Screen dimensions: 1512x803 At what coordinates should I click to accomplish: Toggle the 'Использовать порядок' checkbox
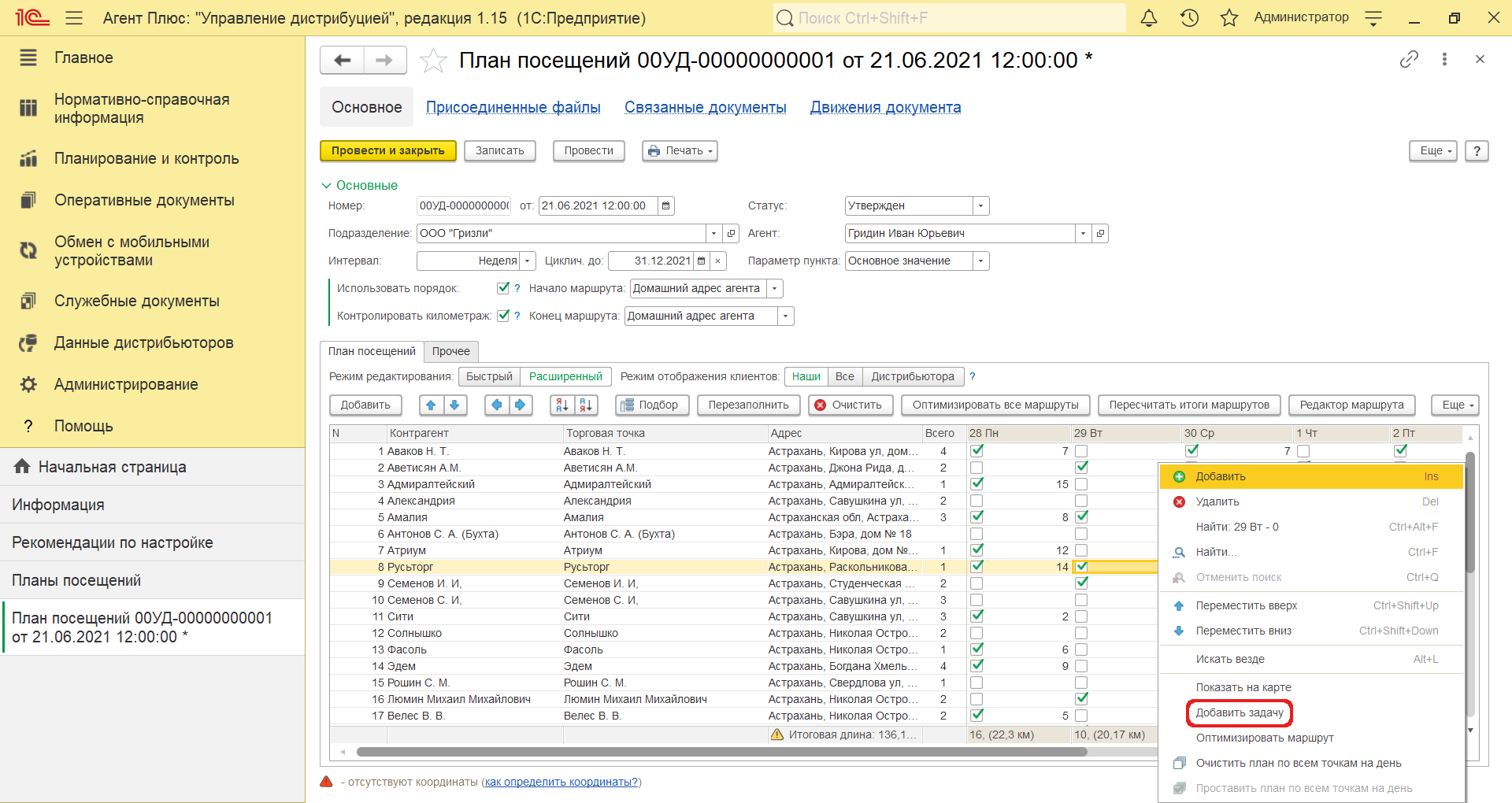[503, 288]
